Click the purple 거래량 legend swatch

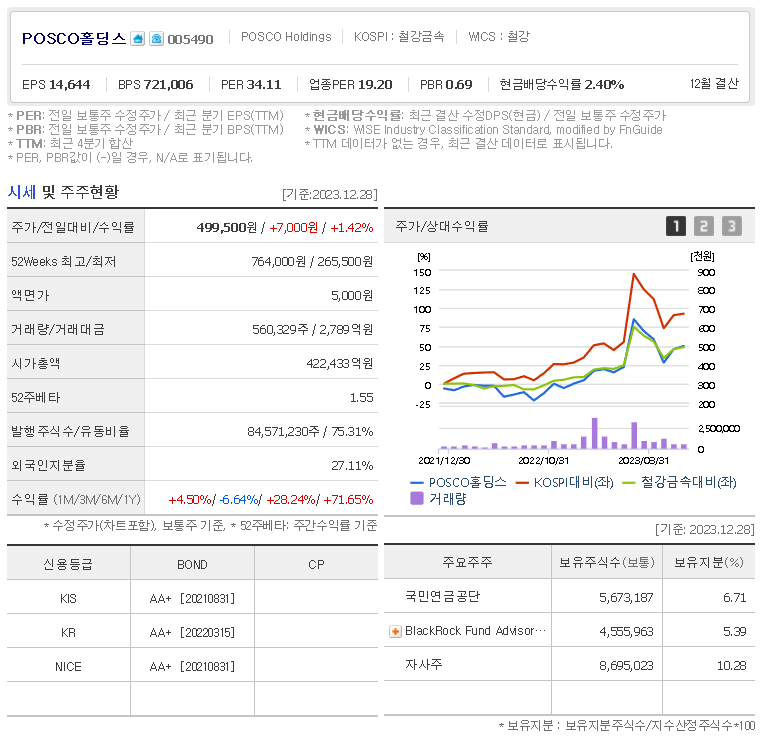point(416,499)
